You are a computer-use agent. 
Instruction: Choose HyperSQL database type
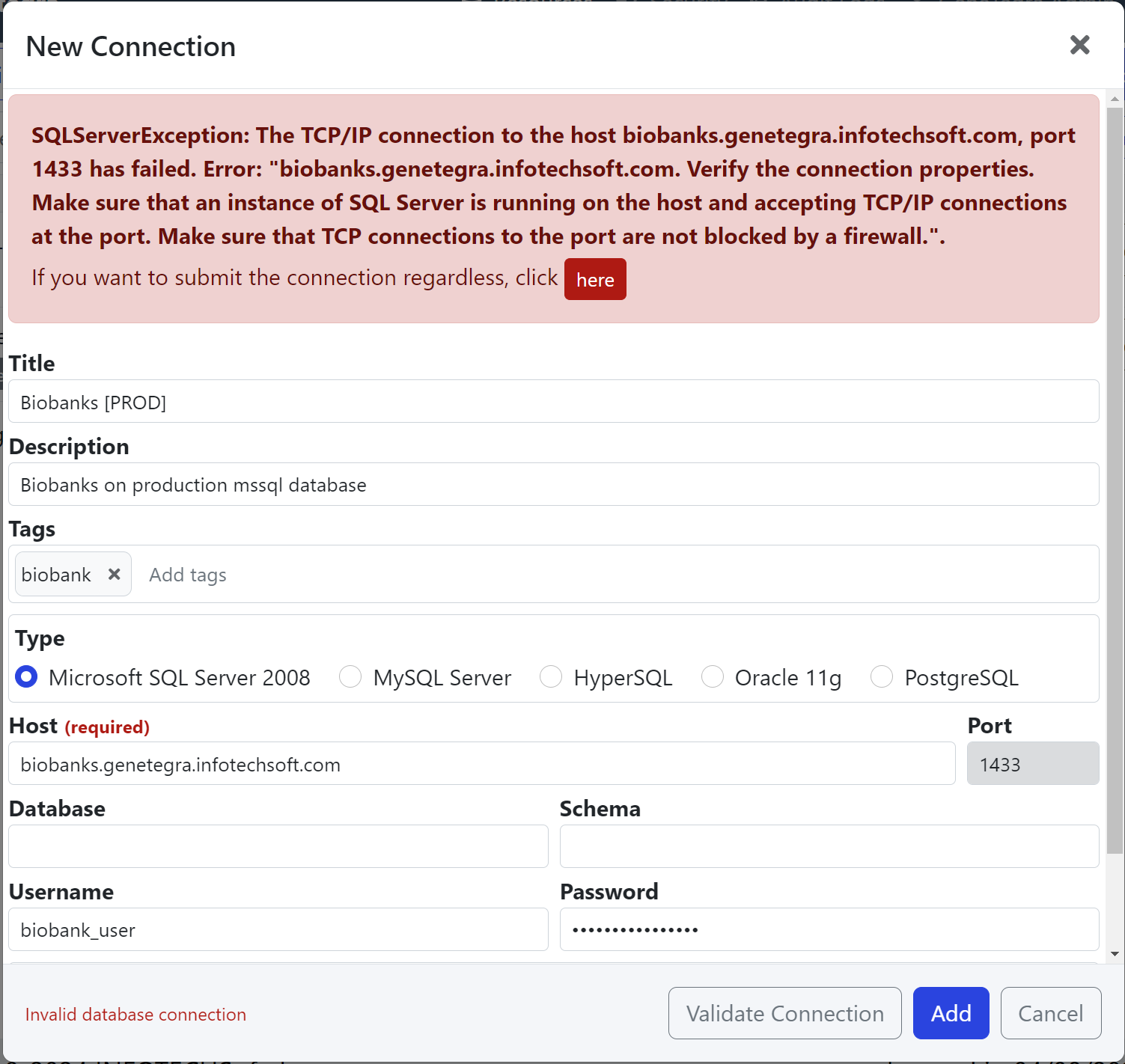coord(551,676)
